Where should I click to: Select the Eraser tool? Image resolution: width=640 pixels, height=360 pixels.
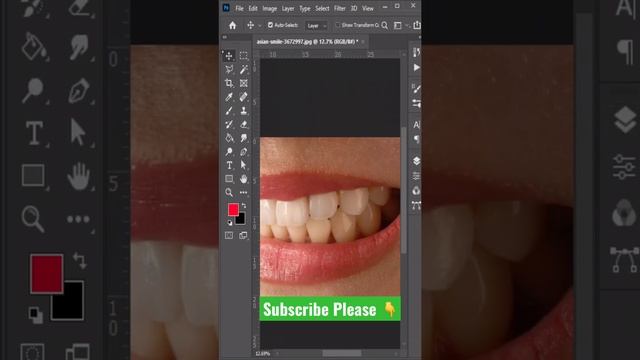pos(244,124)
